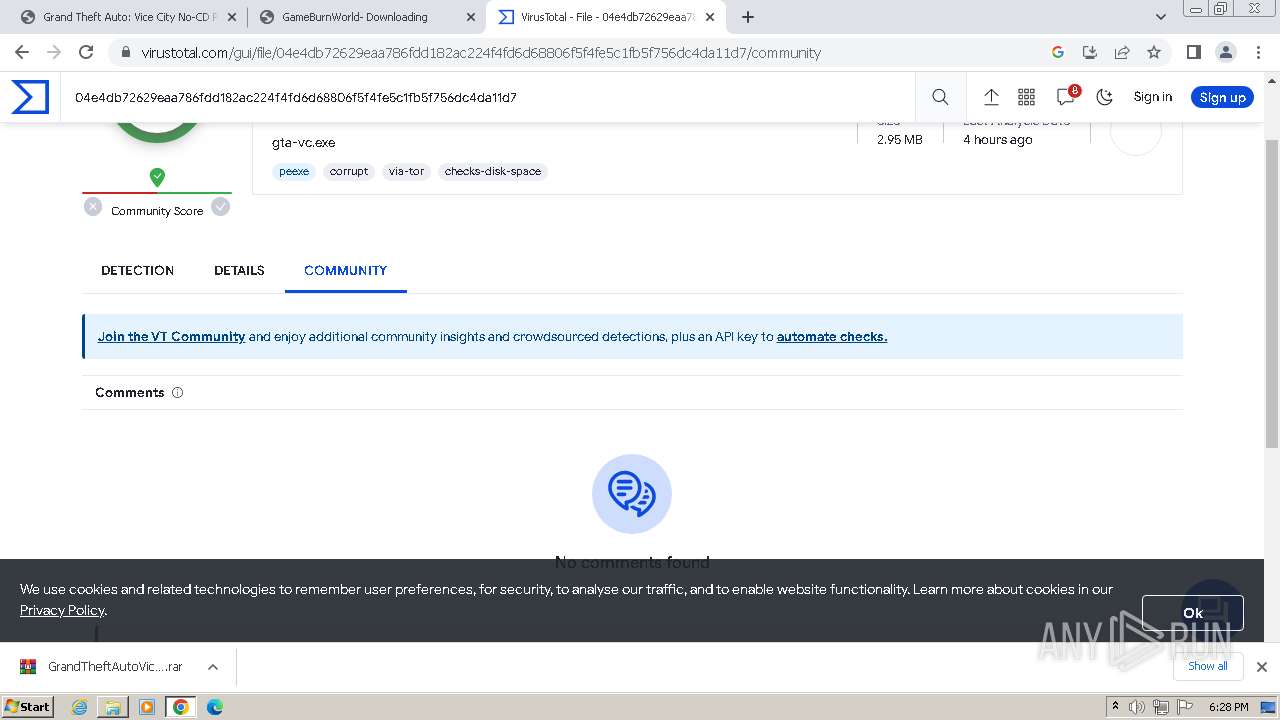Click the Join the VT Community link

(x=171, y=337)
